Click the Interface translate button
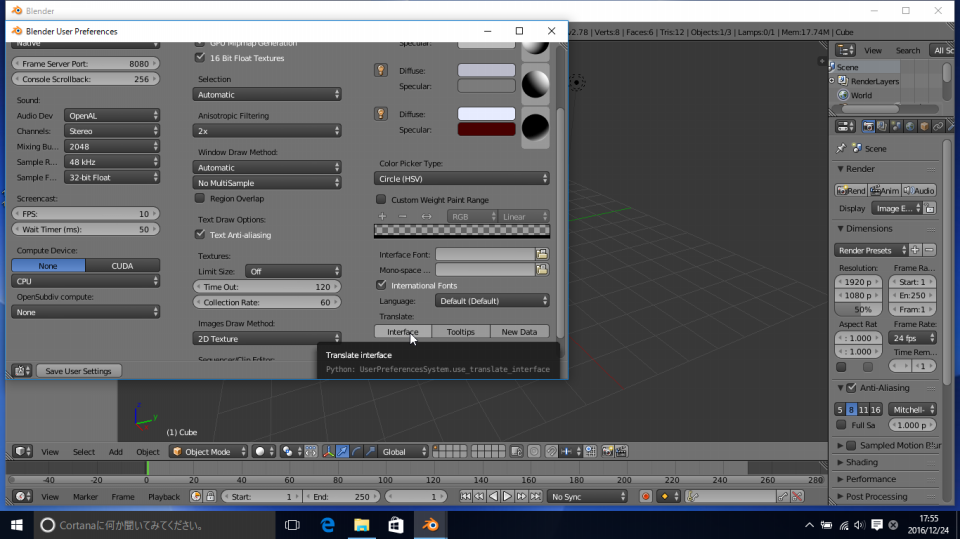The height and width of the screenshot is (539, 960). (x=403, y=331)
